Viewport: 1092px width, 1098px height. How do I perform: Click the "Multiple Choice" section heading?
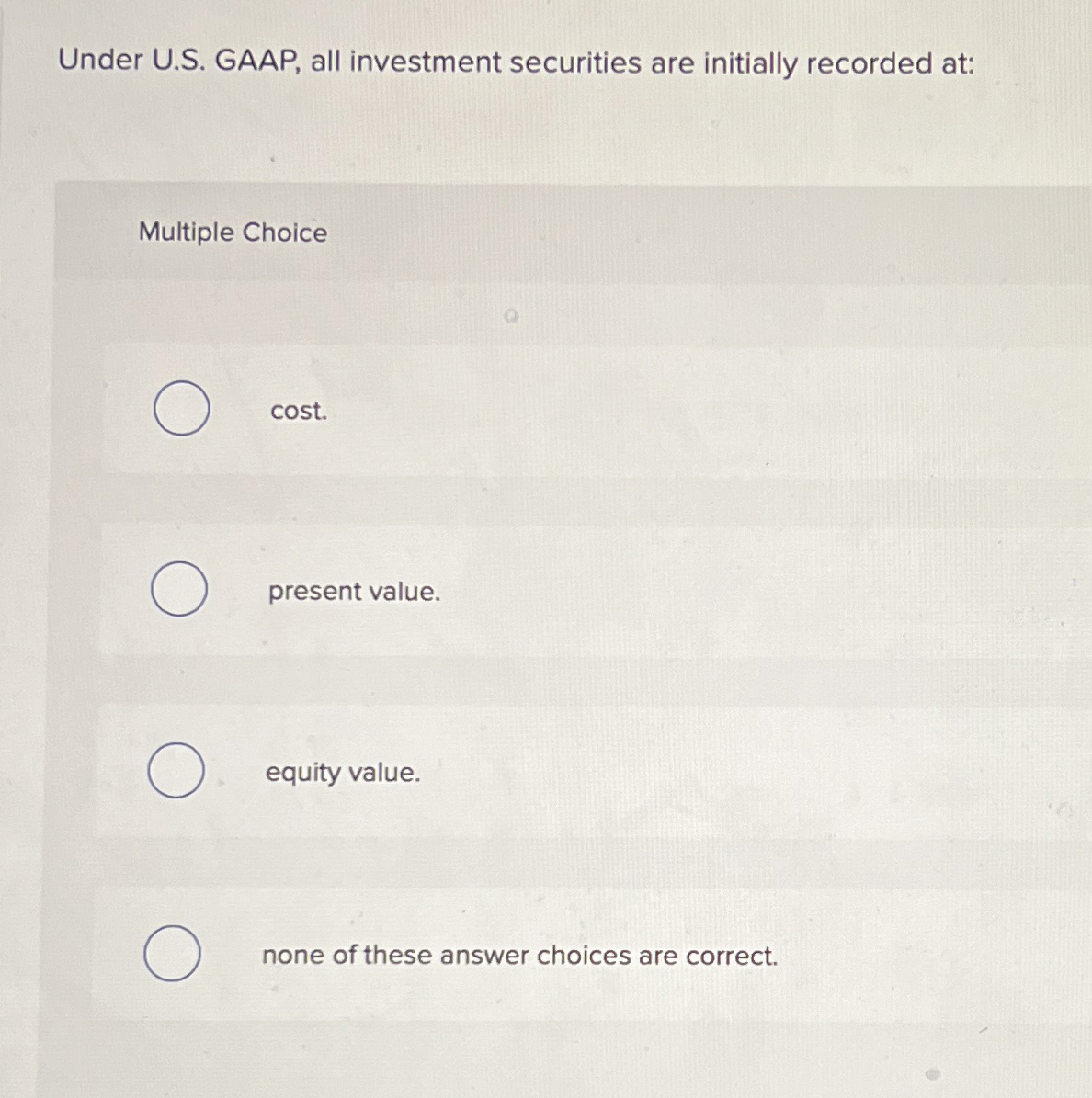233,232
